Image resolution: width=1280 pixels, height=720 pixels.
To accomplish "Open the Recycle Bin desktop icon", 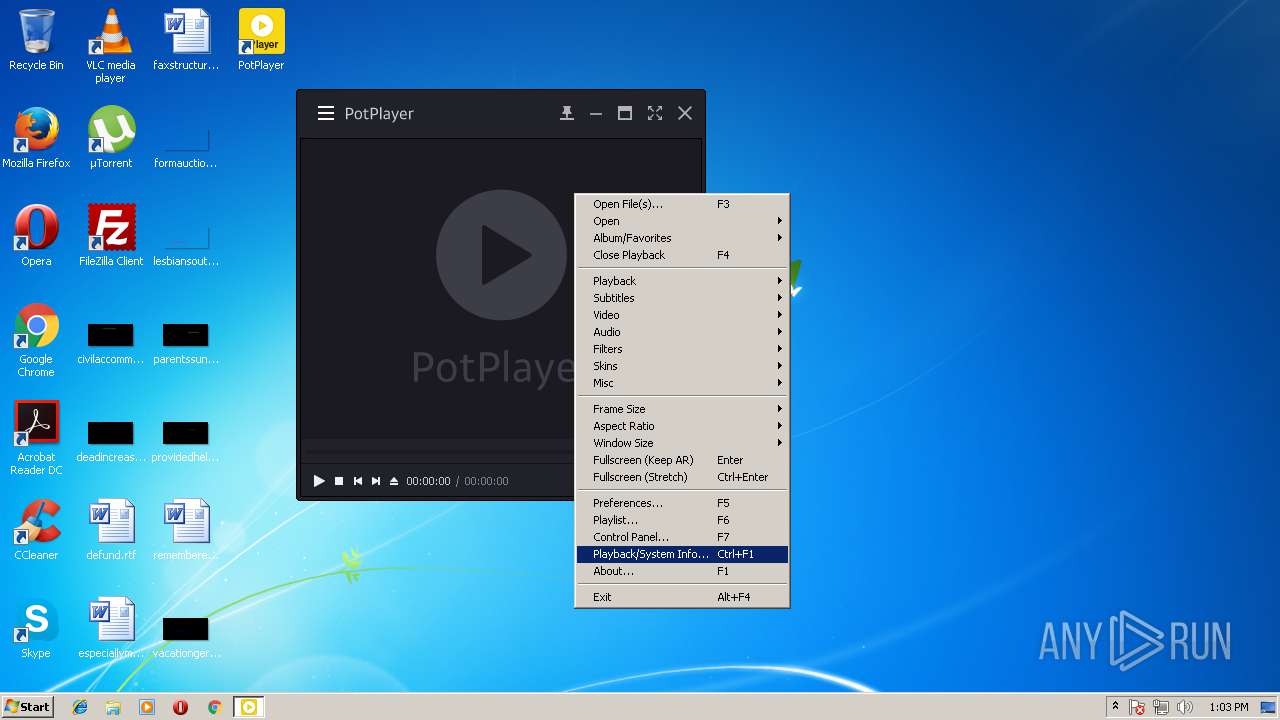I will 36,40.
